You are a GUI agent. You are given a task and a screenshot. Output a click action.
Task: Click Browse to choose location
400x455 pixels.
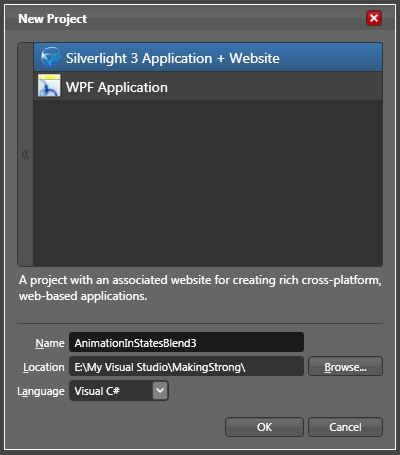pos(345,366)
